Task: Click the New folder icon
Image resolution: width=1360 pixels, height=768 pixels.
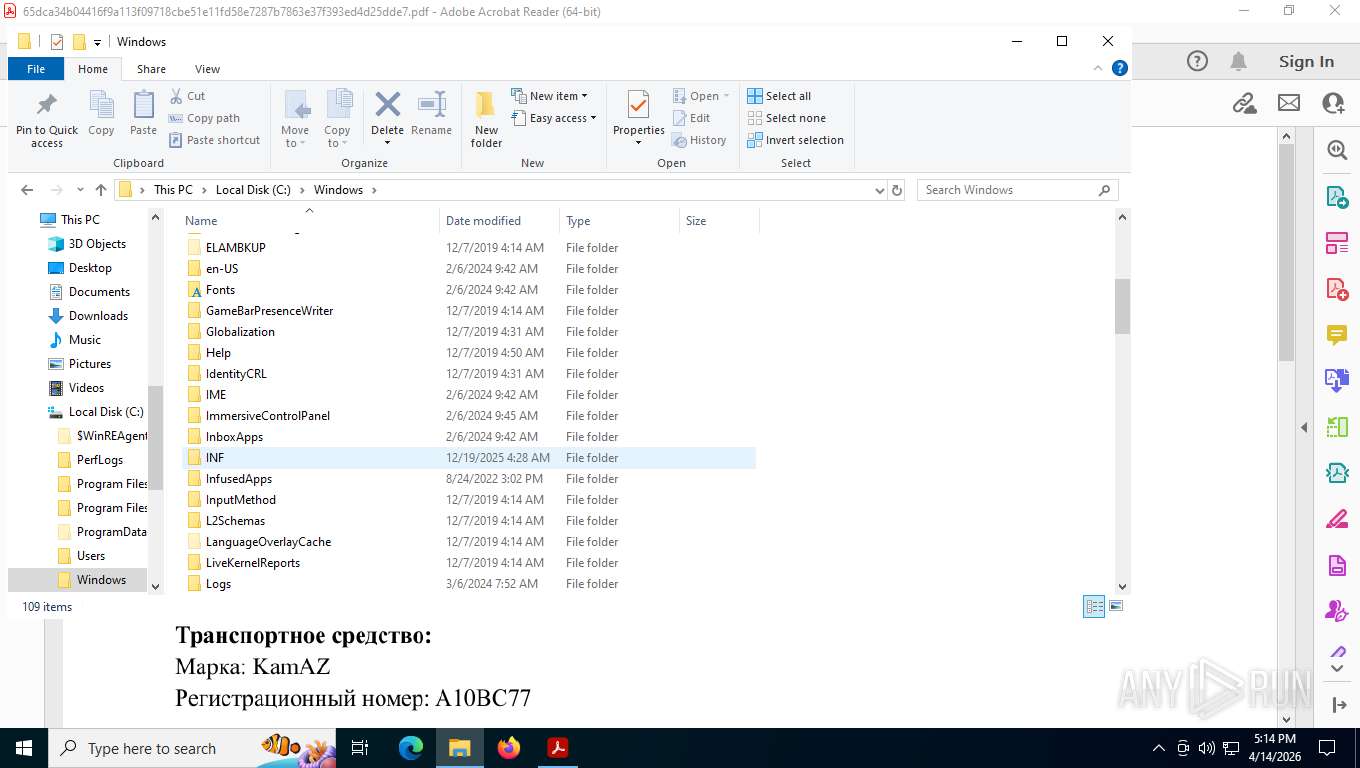Action: click(x=486, y=105)
